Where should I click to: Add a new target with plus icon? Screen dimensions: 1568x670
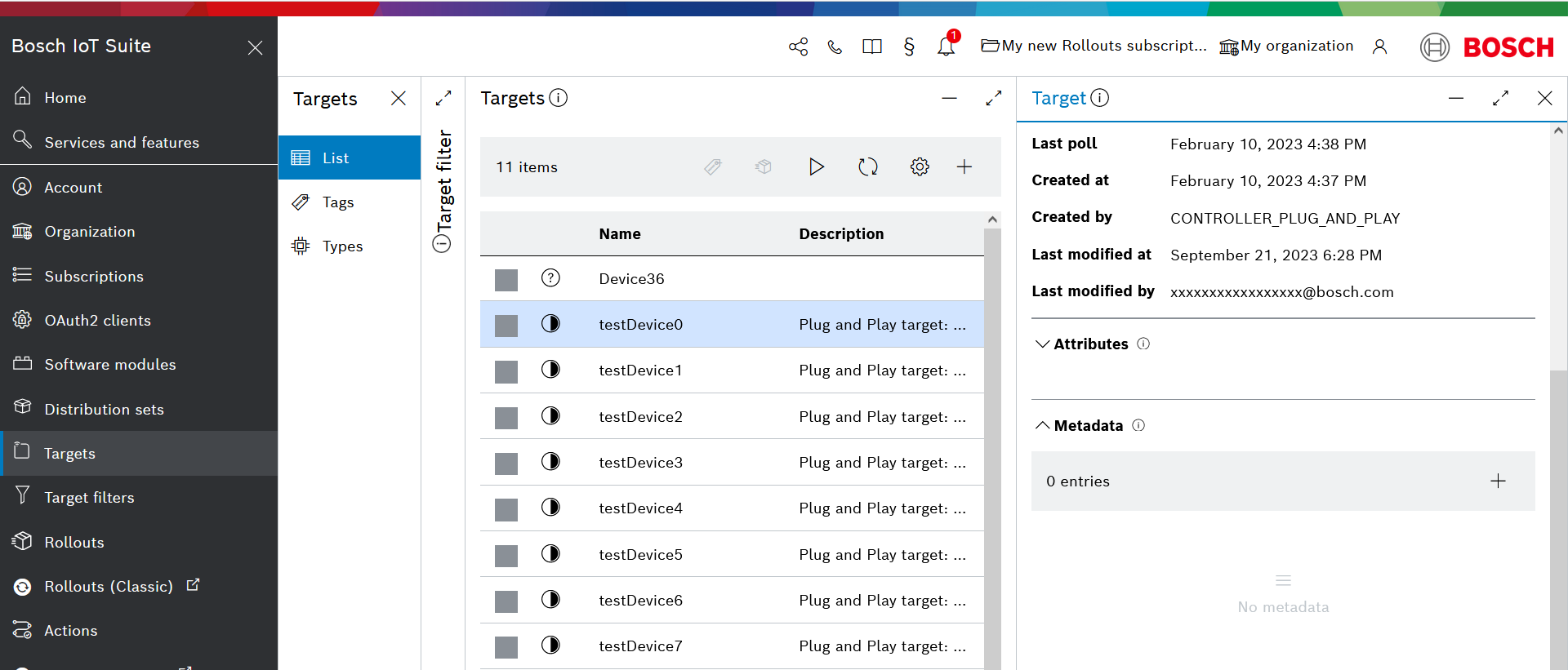click(964, 167)
